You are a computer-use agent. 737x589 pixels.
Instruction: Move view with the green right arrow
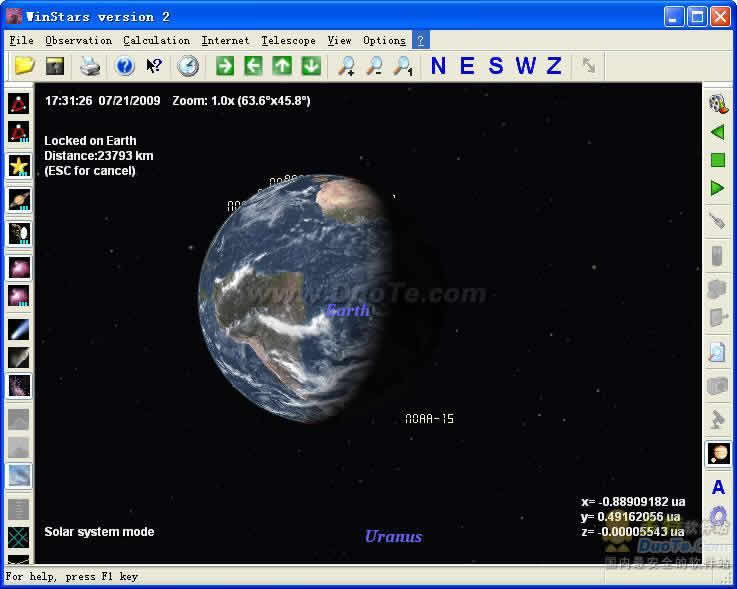click(225, 66)
